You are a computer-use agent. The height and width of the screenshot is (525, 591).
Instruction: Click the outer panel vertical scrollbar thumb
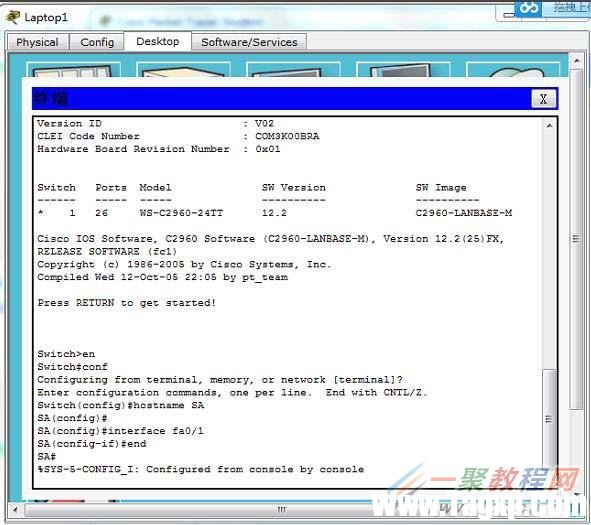coord(576,239)
